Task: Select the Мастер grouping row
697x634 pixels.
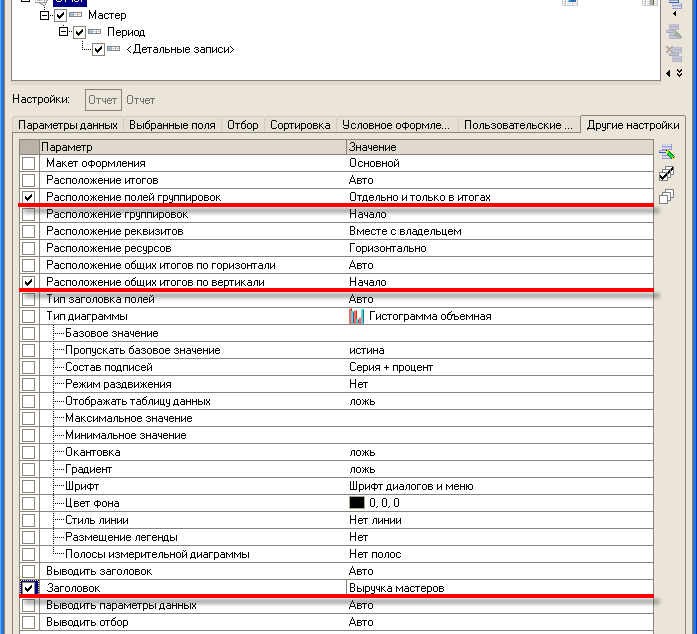Action: [x=107, y=15]
